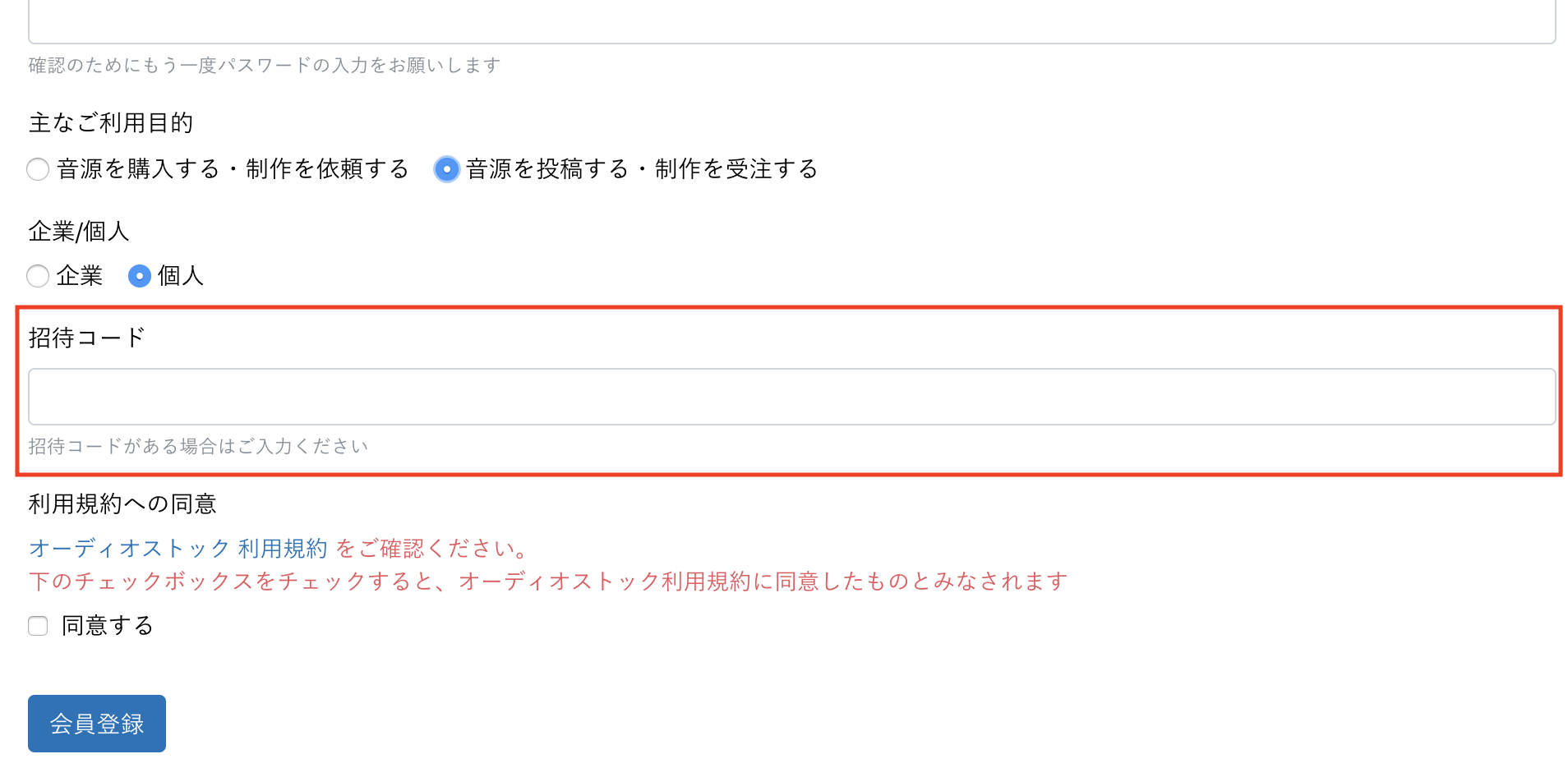Click the 招待コード field label
Viewport: 1568px width, 777px height.
[87, 338]
